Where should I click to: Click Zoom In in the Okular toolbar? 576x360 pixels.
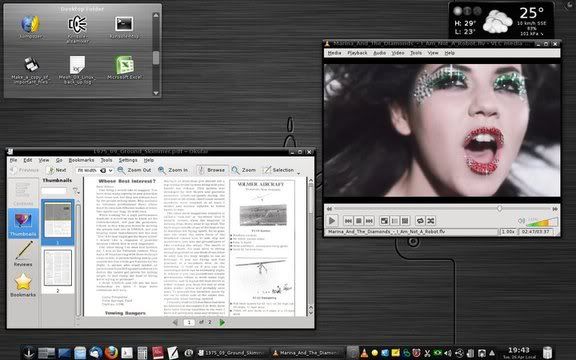tap(173, 170)
